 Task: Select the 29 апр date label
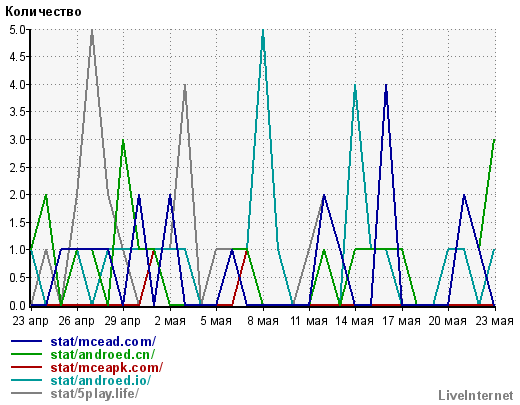pyautogui.click(x=122, y=321)
